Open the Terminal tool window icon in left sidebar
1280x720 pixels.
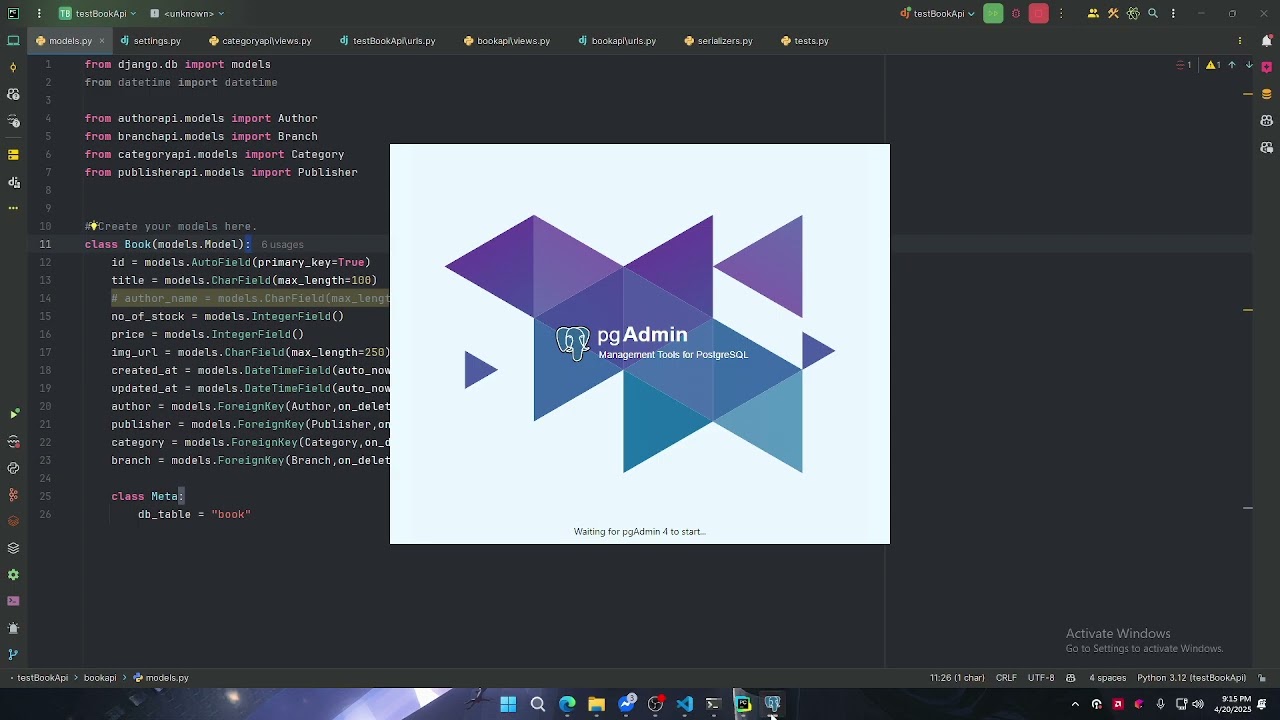pos(13,601)
